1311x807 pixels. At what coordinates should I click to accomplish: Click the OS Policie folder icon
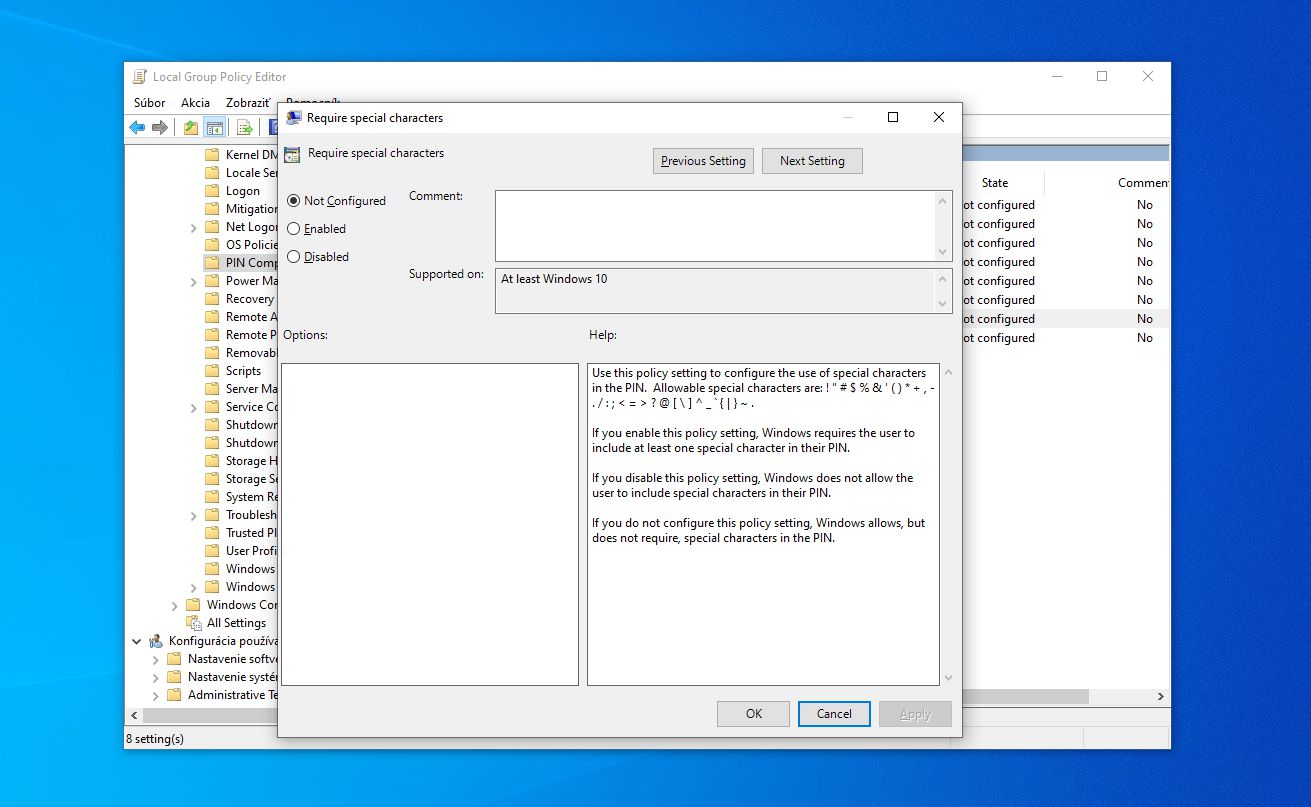click(x=211, y=245)
